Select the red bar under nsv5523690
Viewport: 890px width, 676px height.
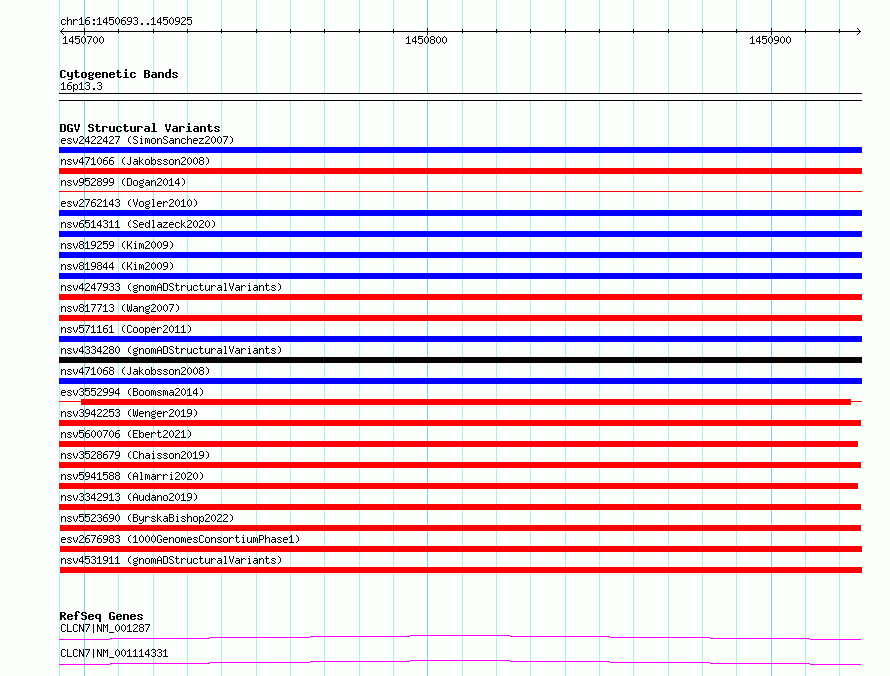pos(460,528)
